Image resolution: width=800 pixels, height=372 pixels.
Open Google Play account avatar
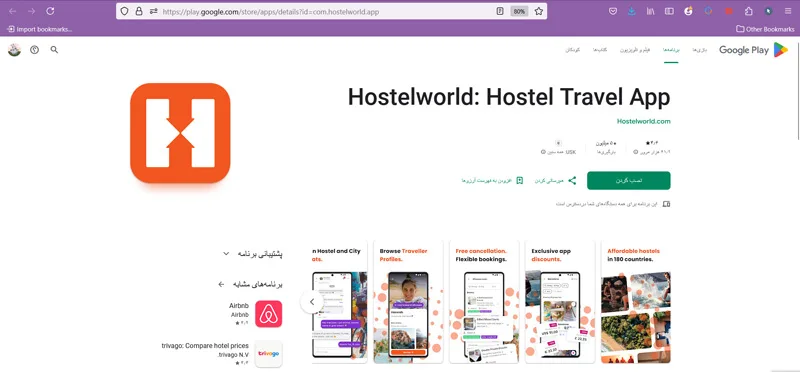(14, 50)
